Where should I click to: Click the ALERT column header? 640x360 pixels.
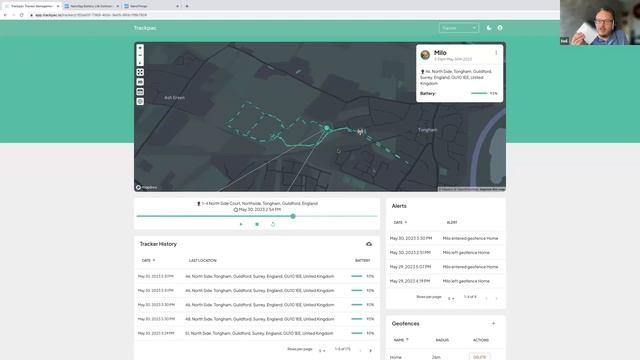point(452,222)
